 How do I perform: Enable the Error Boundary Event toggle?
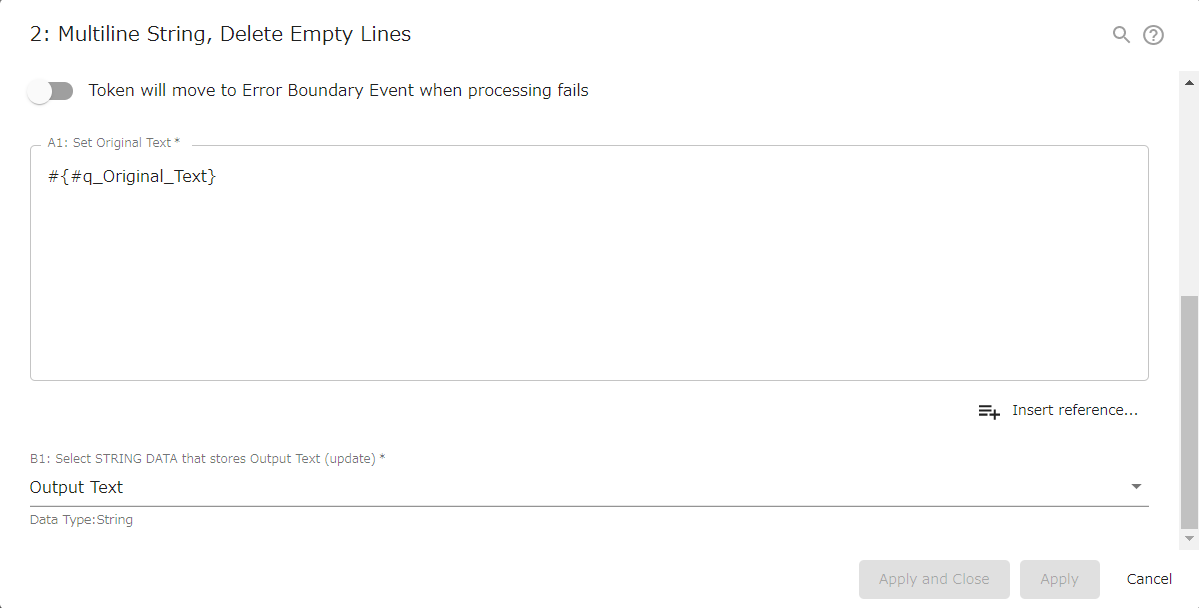click(x=50, y=90)
